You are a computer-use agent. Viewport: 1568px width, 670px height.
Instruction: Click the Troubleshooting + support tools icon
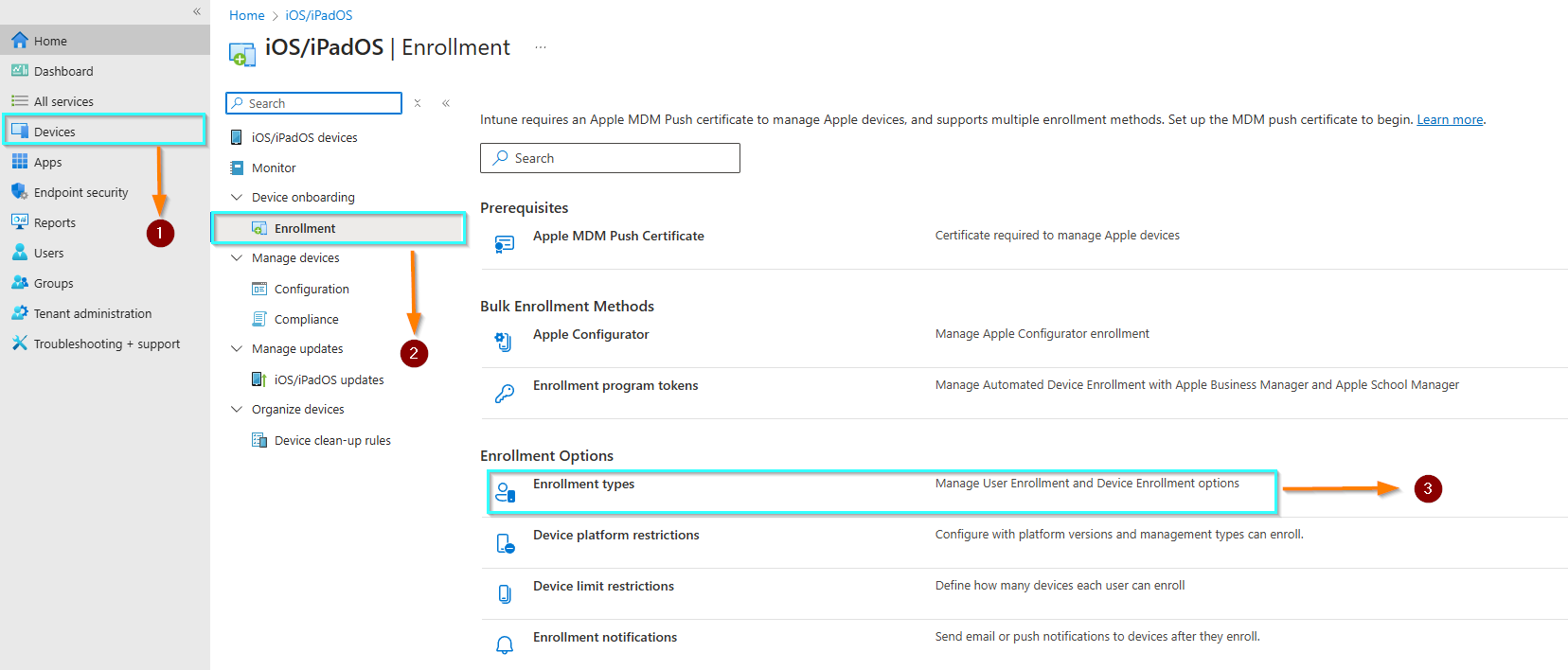click(20, 344)
